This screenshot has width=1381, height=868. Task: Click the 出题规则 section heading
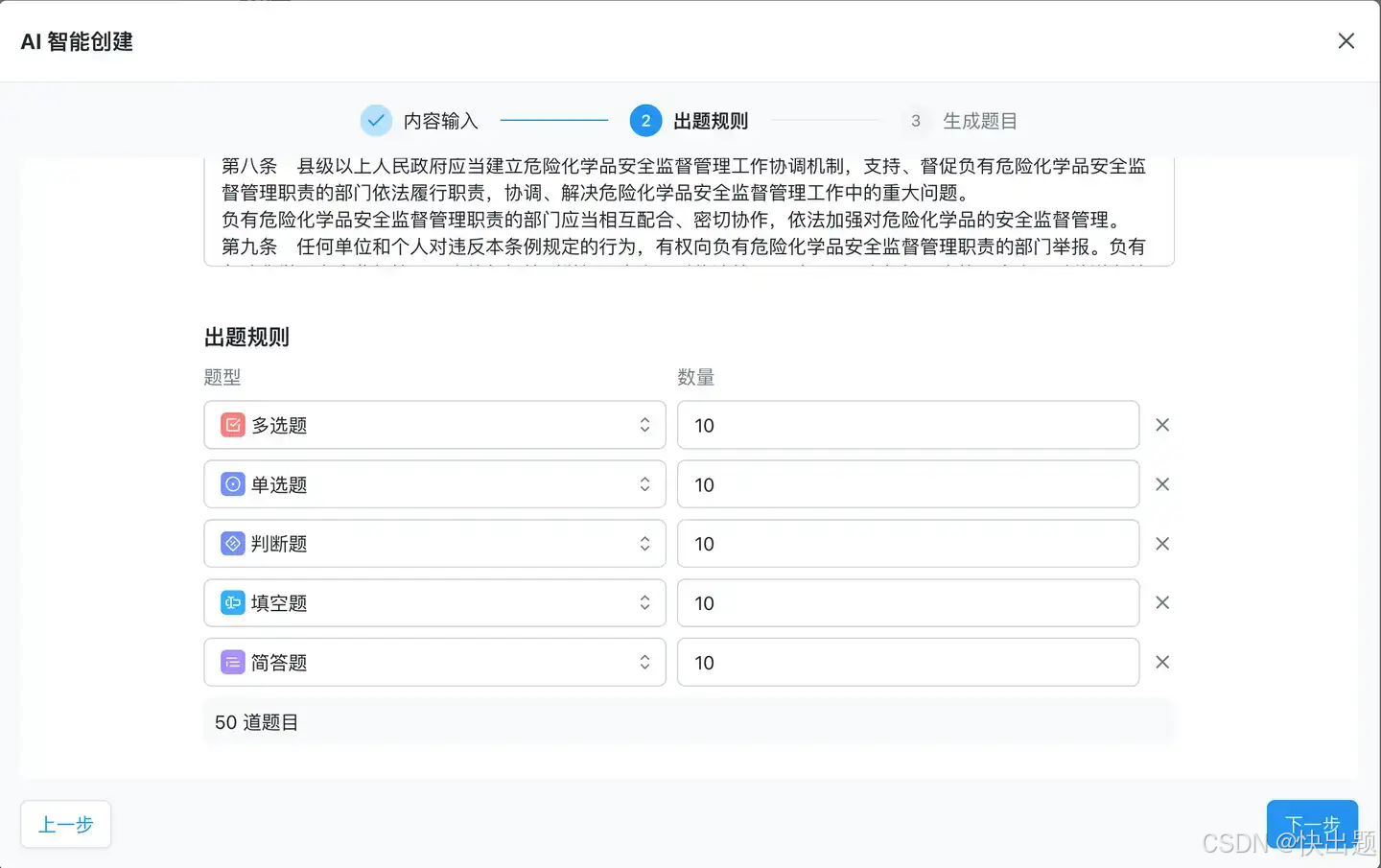pyautogui.click(x=246, y=337)
